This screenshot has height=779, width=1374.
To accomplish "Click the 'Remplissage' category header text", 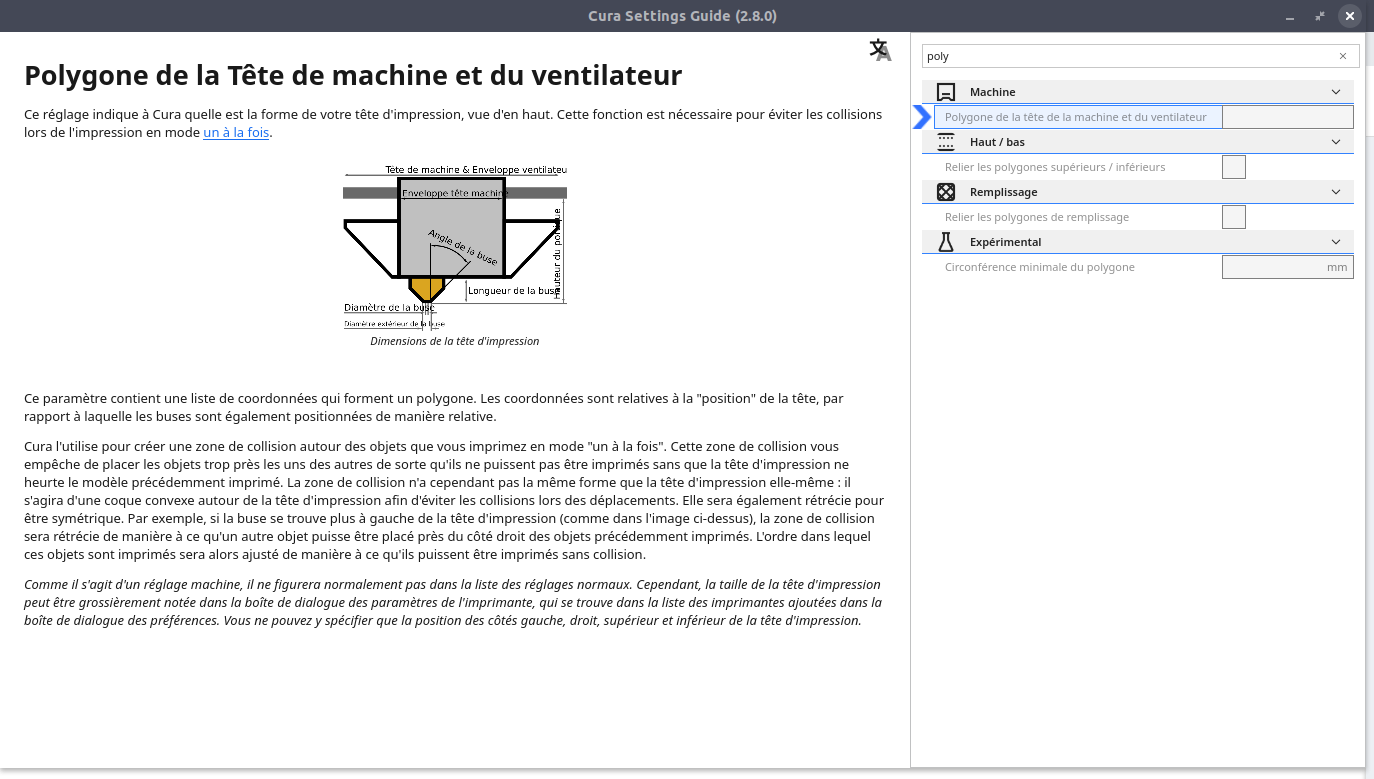I will [1003, 192].
